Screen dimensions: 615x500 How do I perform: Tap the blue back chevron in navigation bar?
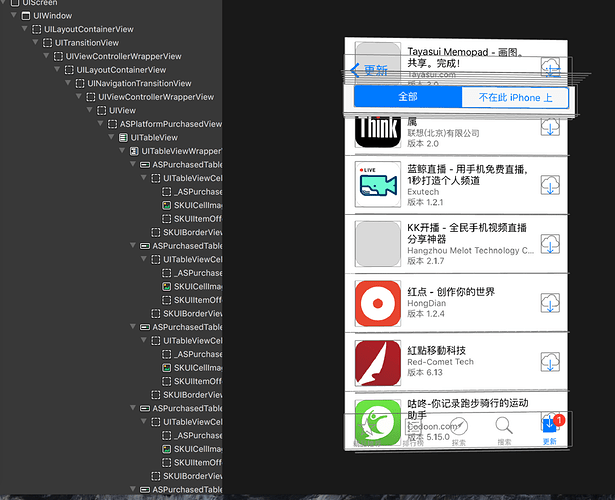tap(355, 71)
